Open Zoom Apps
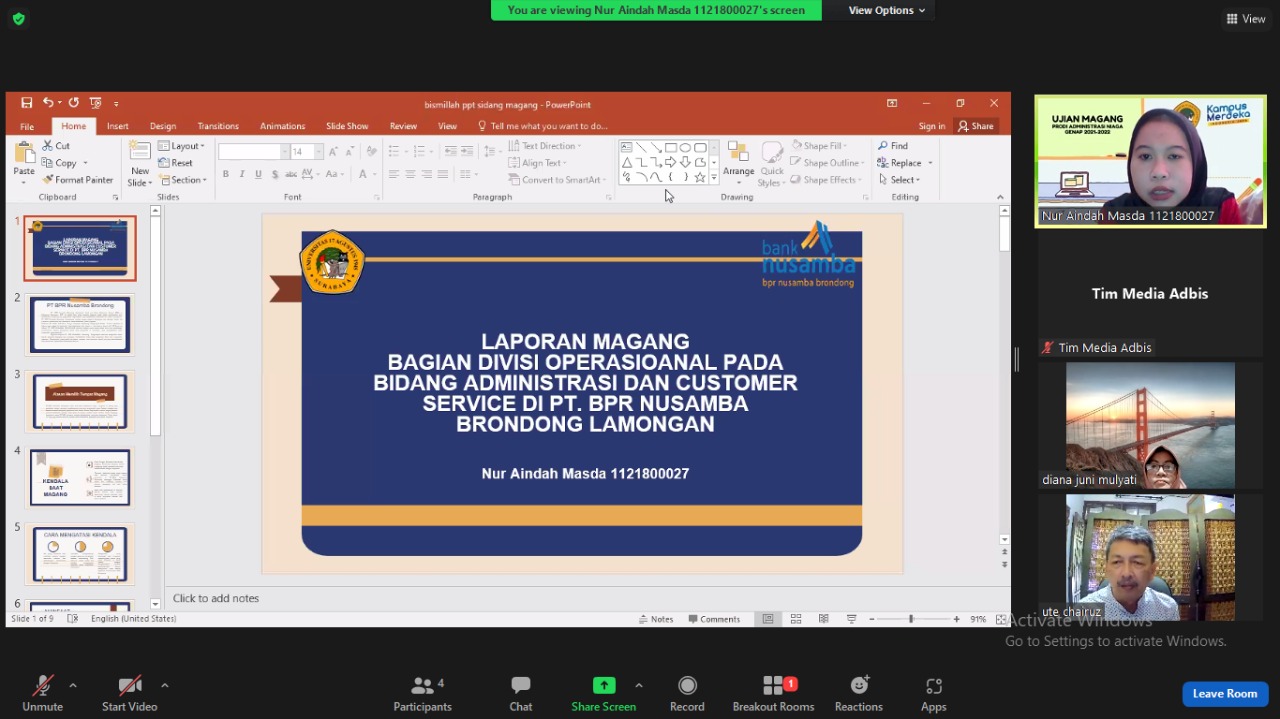1280x719 pixels. (934, 694)
